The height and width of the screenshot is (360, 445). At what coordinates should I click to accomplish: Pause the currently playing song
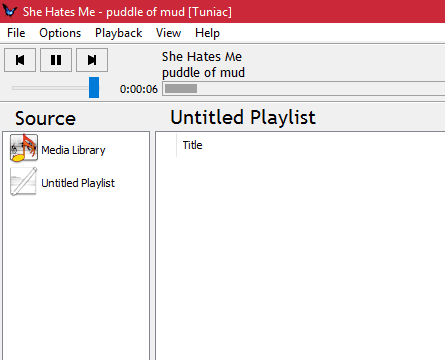pyautogui.click(x=56, y=60)
